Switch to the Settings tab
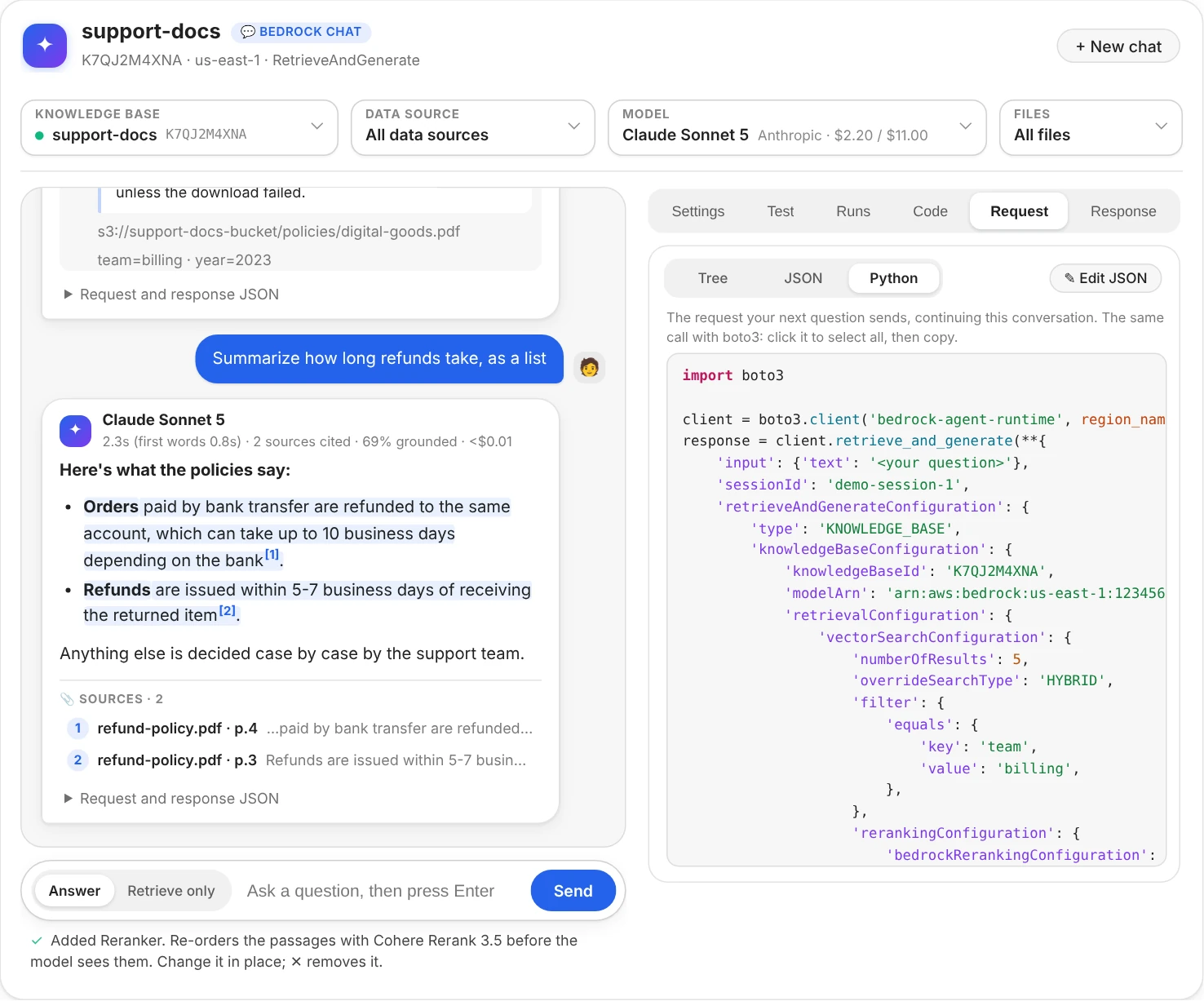 698,211
